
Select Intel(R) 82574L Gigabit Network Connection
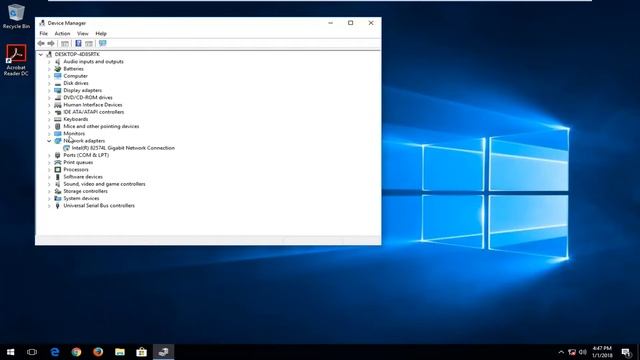click(123, 148)
